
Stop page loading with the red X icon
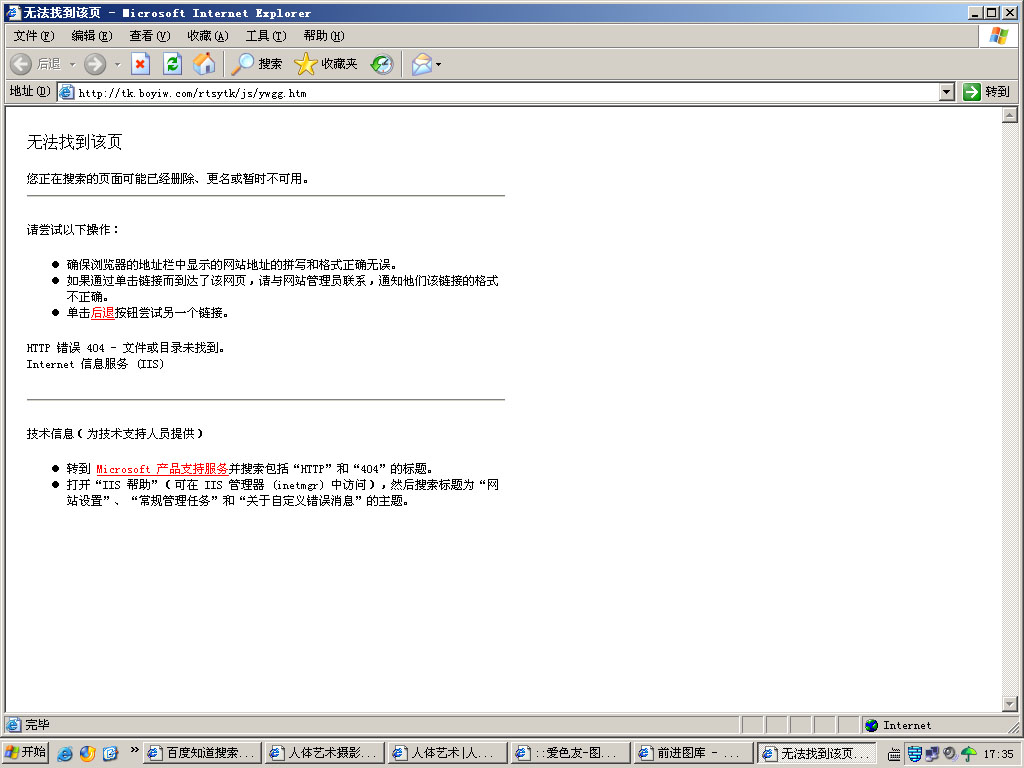[x=140, y=64]
